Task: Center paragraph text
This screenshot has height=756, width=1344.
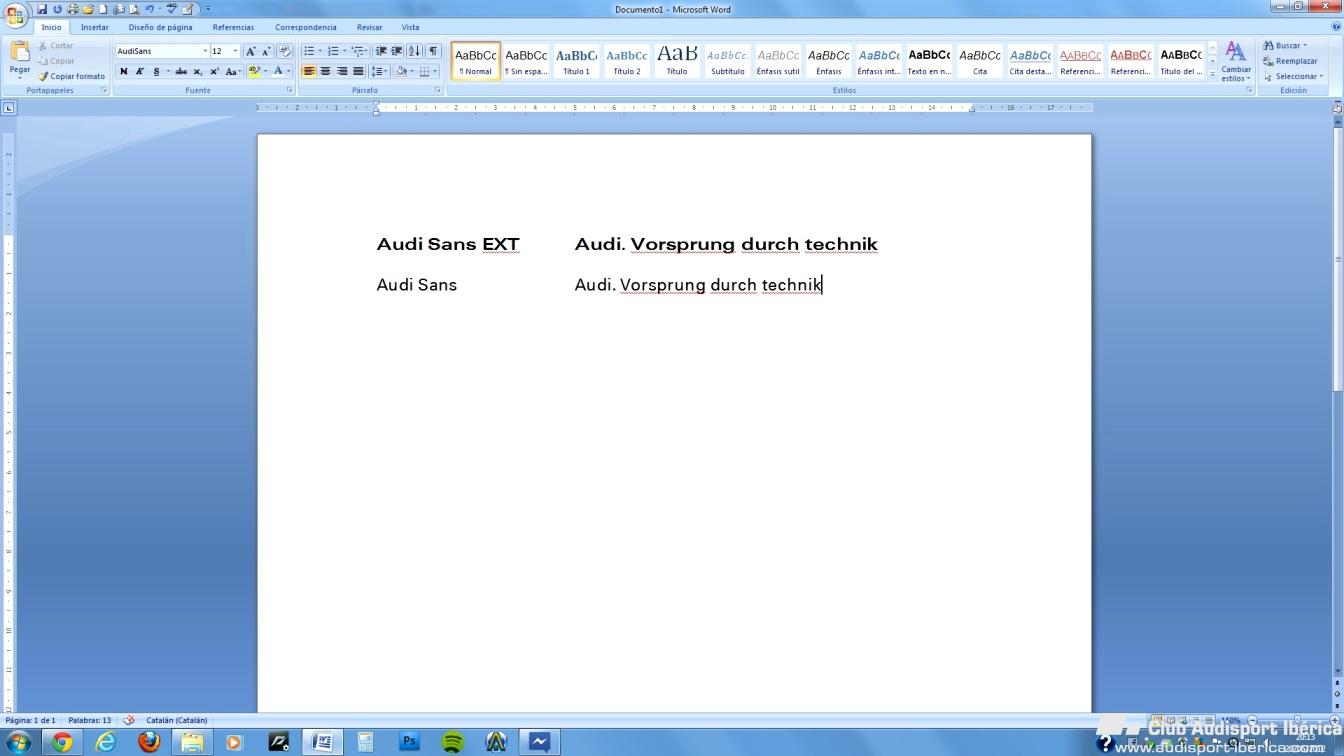Action: coord(325,71)
